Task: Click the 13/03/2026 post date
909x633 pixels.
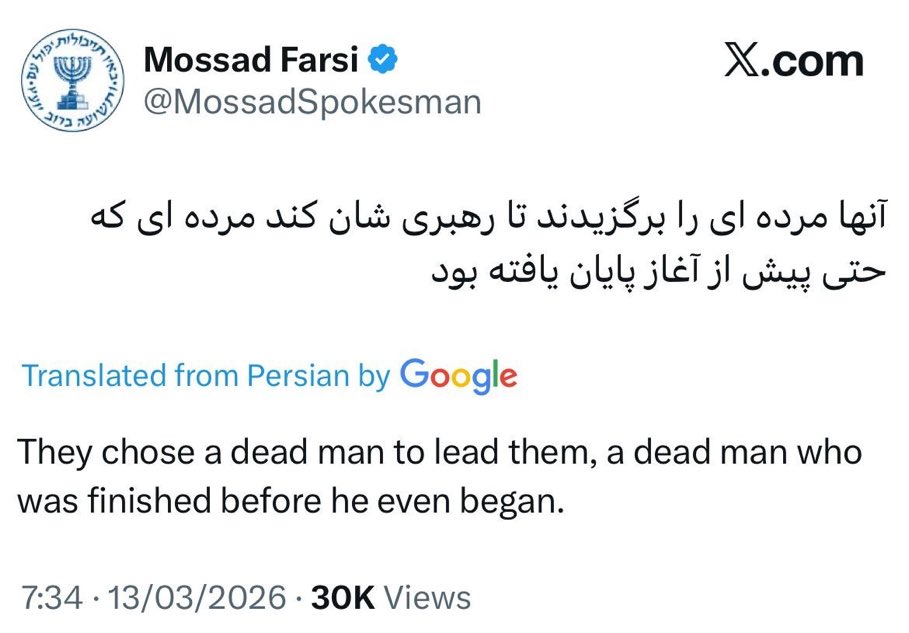Action: [197, 597]
